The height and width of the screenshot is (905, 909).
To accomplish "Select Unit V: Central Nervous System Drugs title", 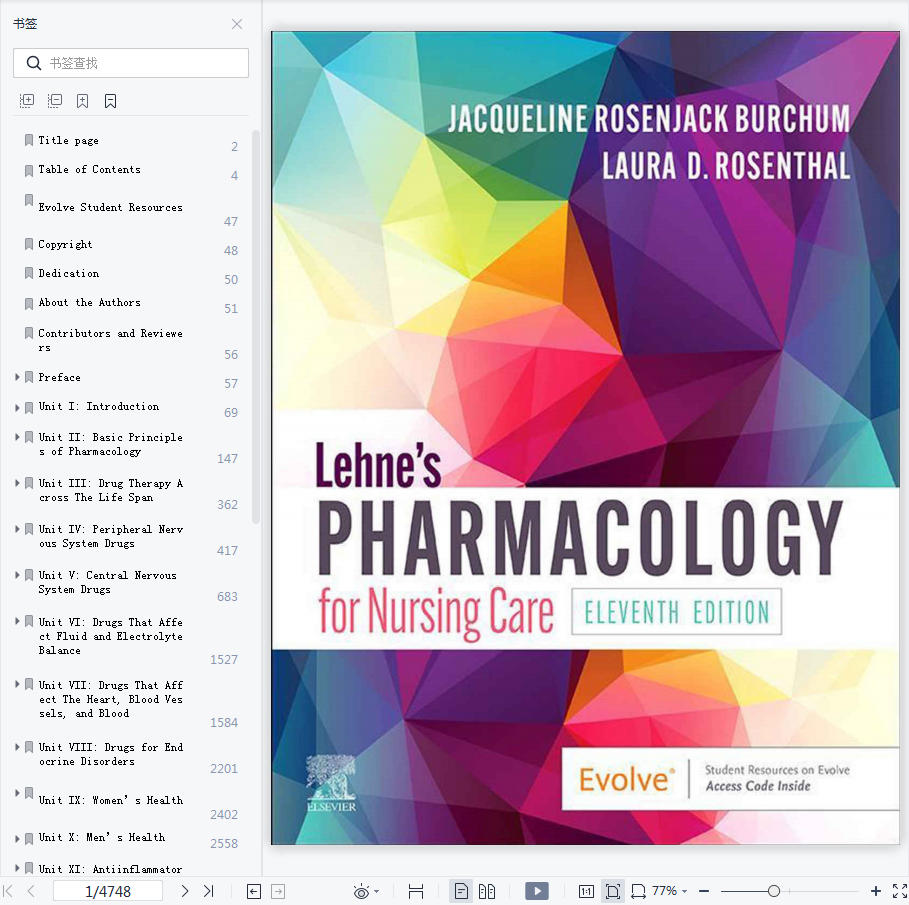I will point(107,582).
